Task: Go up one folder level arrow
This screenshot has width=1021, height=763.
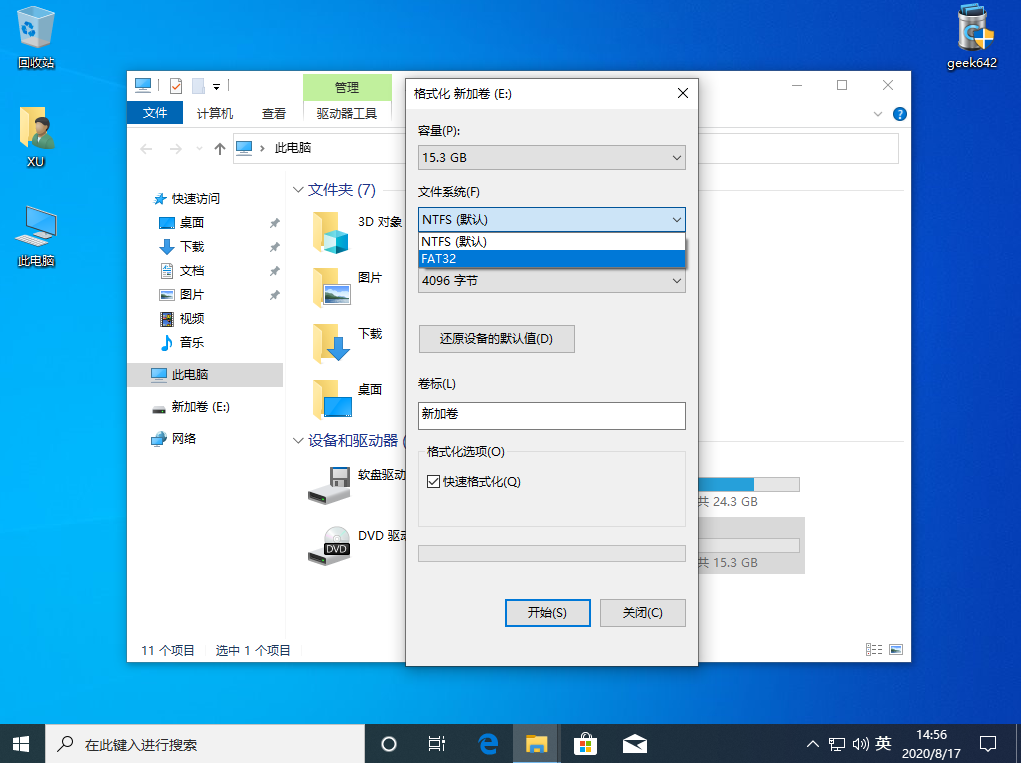Action: (x=220, y=149)
